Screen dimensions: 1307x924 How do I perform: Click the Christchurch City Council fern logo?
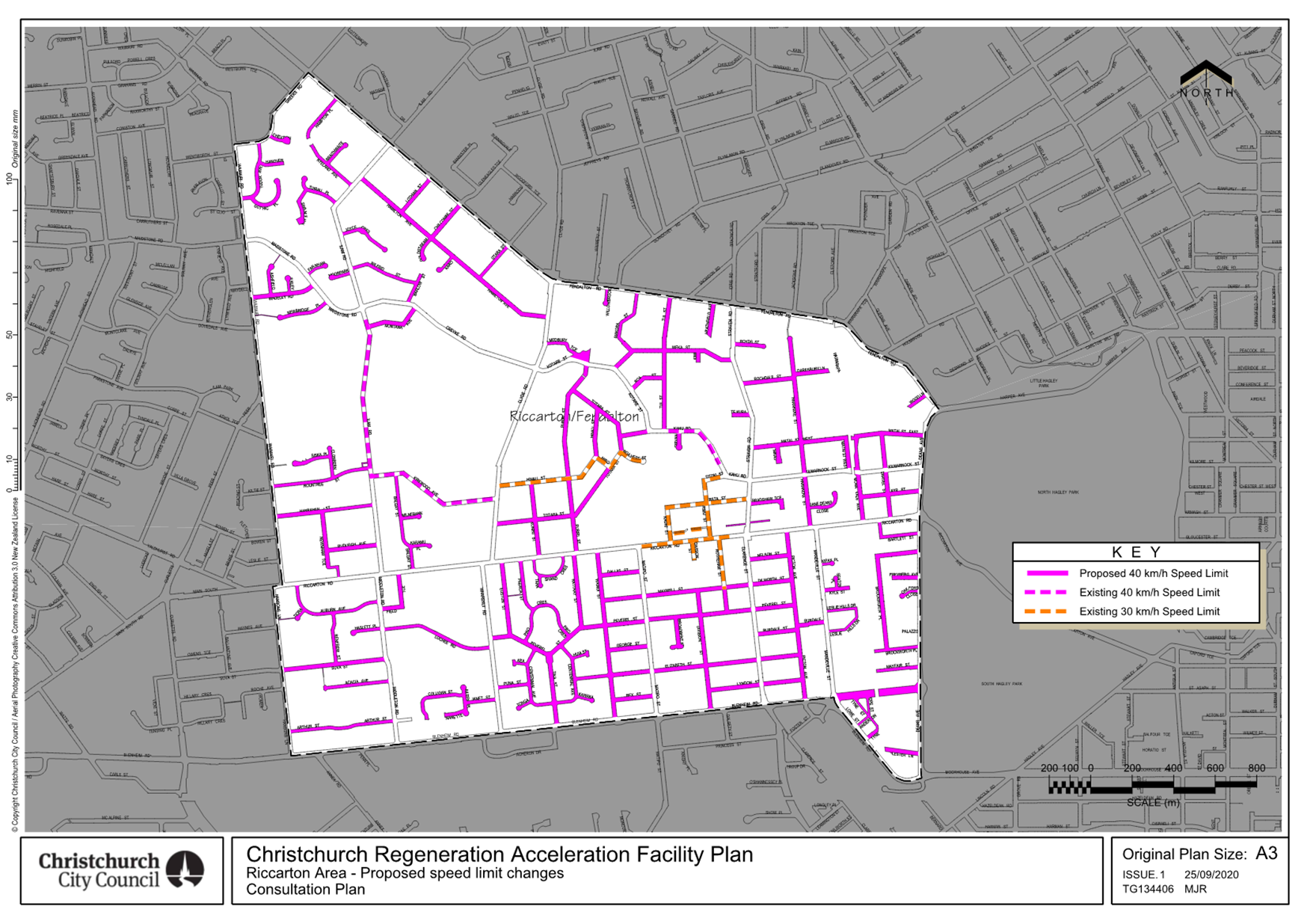pos(185,869)
